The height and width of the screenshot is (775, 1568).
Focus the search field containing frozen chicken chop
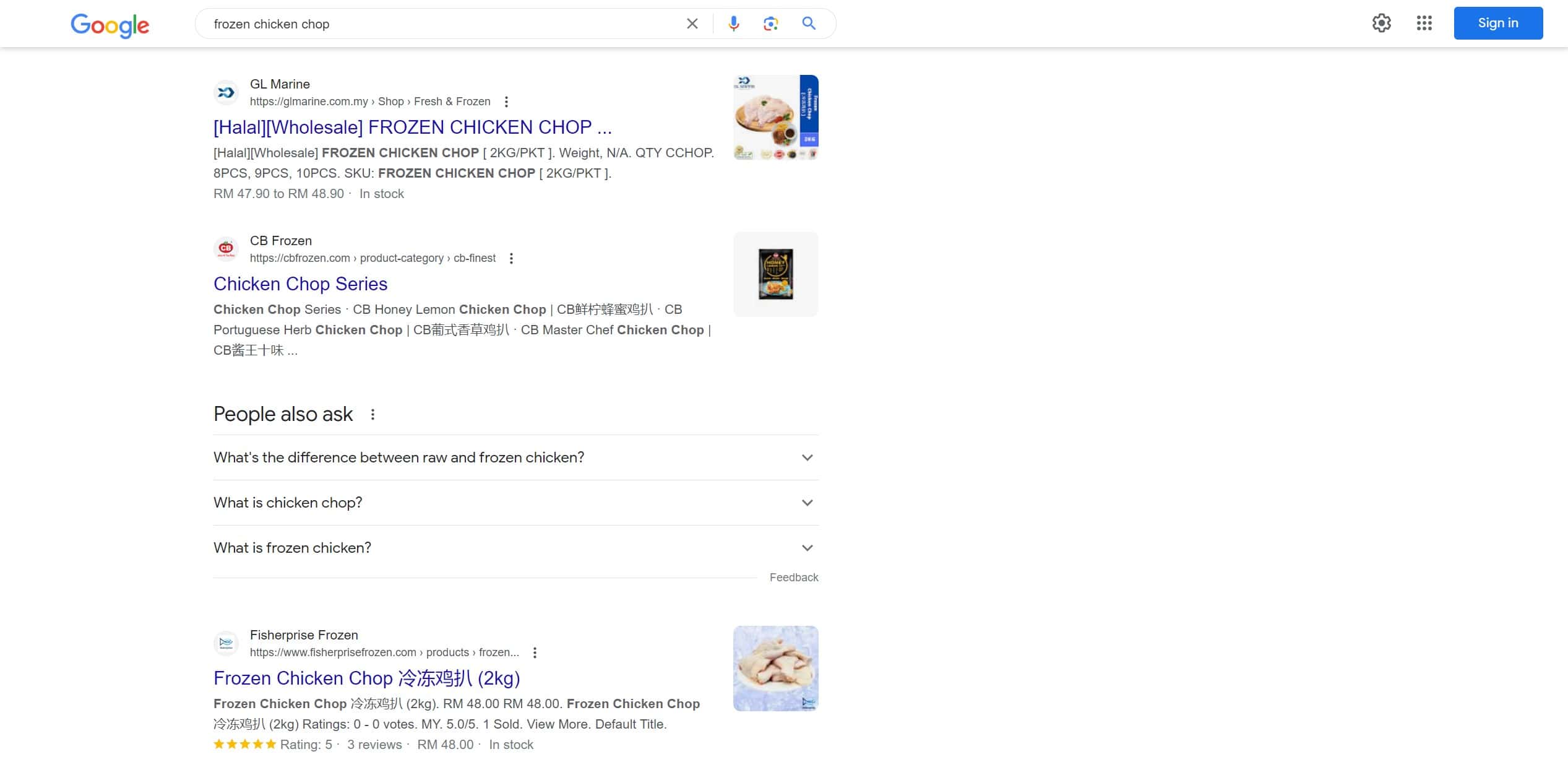(x=442, y=24)
